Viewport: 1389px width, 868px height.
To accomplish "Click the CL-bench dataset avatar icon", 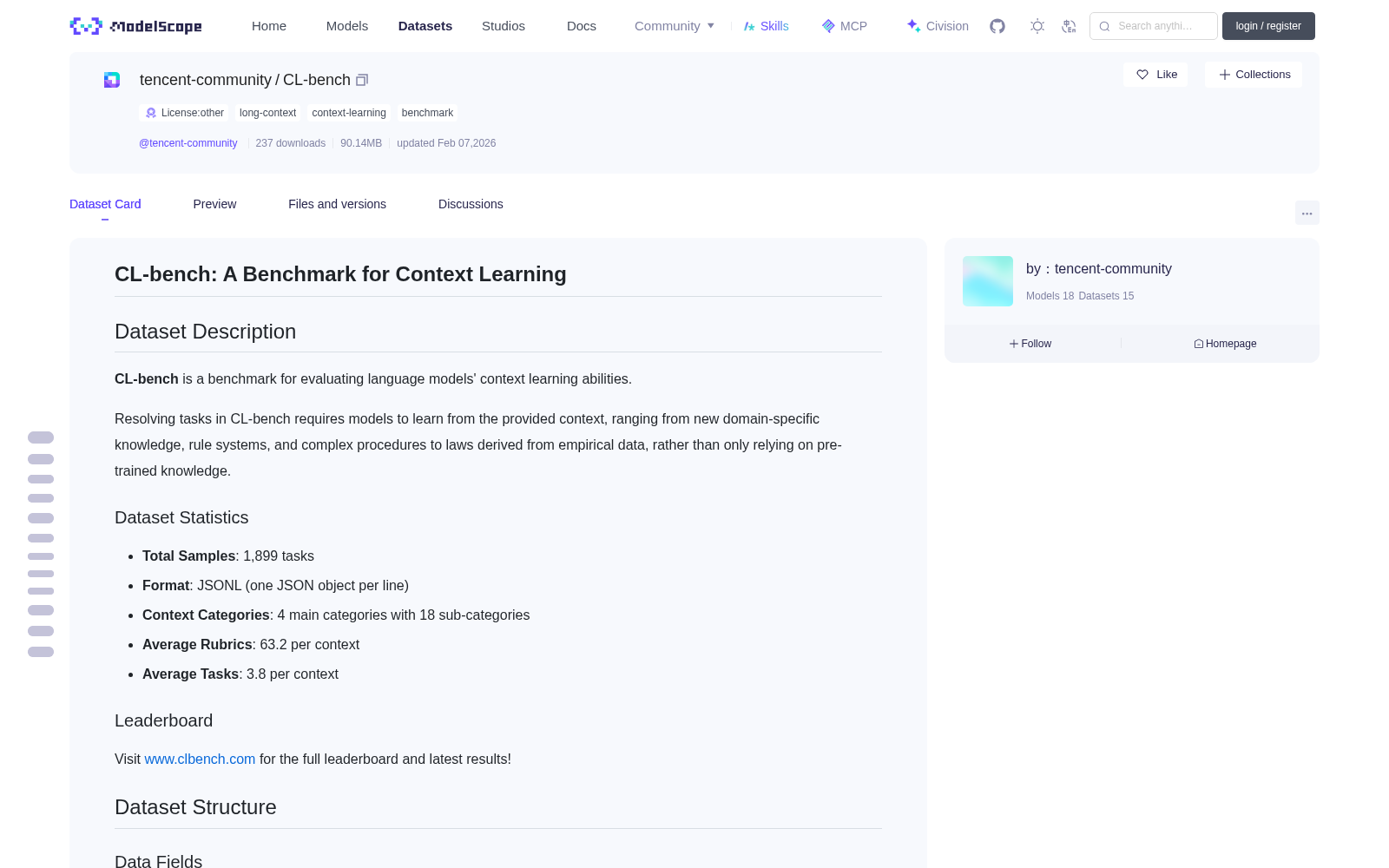I will tap(112, 80).
